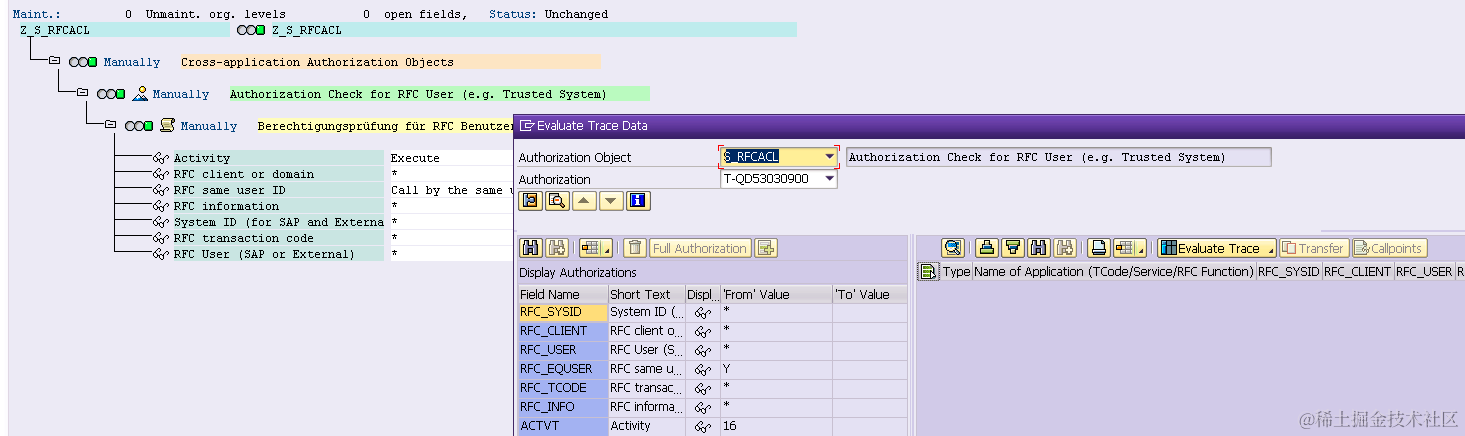
Task: Click the top-left Z_S_RFCACL root node
Action: click(x=55, y=30)
